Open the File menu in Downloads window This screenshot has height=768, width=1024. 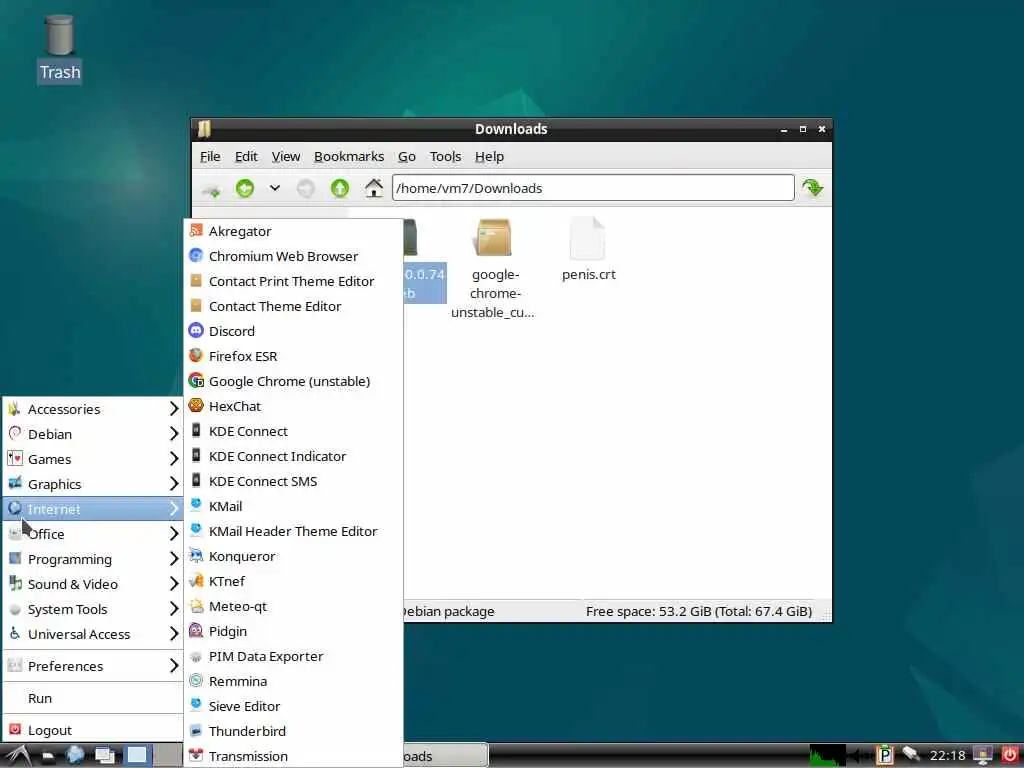tap(210, 157)
